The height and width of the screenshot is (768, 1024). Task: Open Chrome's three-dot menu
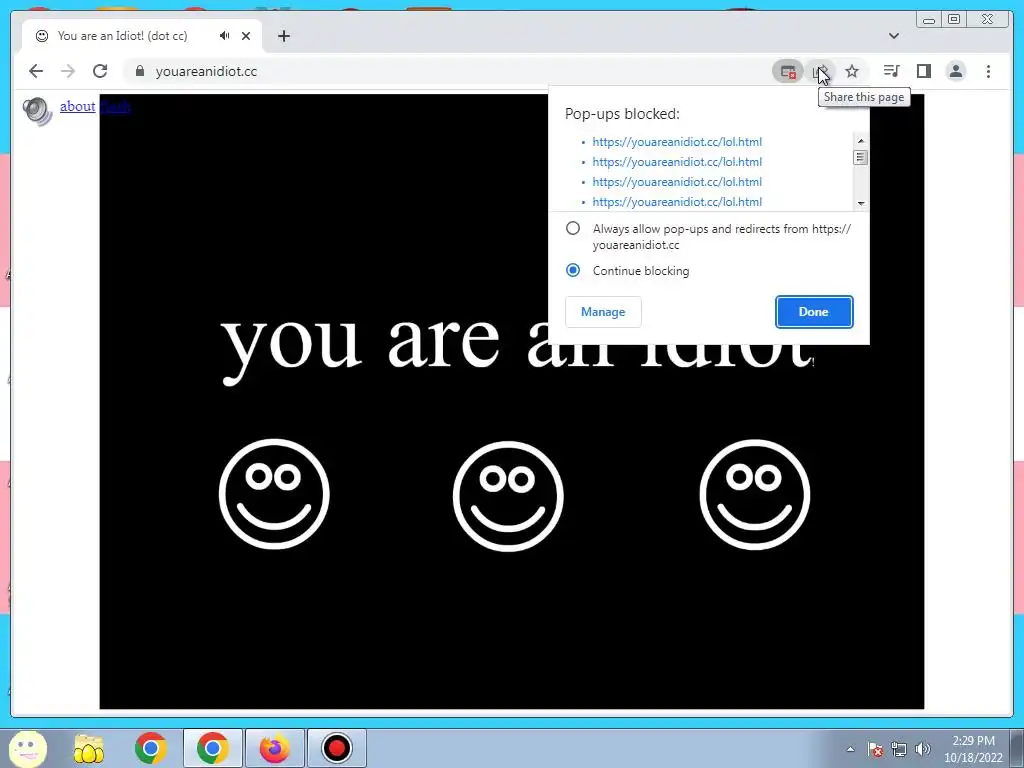(x=989, y=71)
